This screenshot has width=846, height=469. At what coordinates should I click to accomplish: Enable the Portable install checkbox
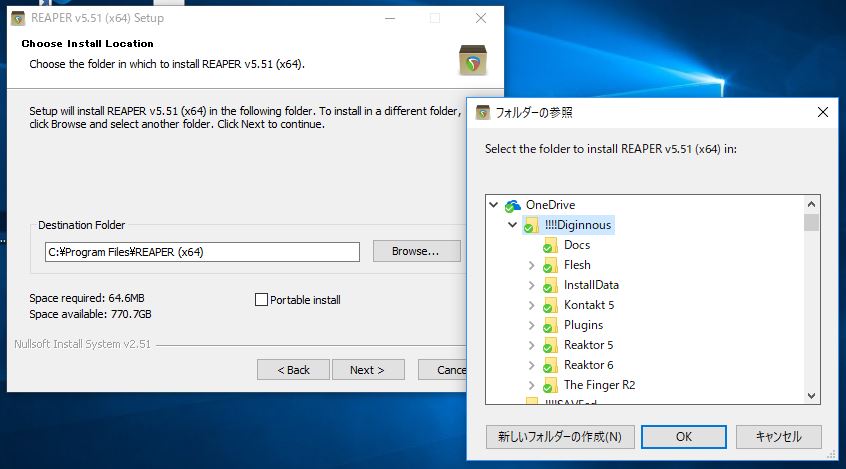[261, 300]
